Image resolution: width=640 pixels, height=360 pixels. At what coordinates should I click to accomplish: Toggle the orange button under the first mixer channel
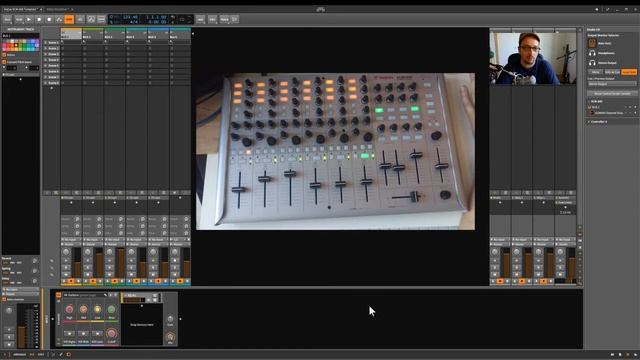point(71,281)
